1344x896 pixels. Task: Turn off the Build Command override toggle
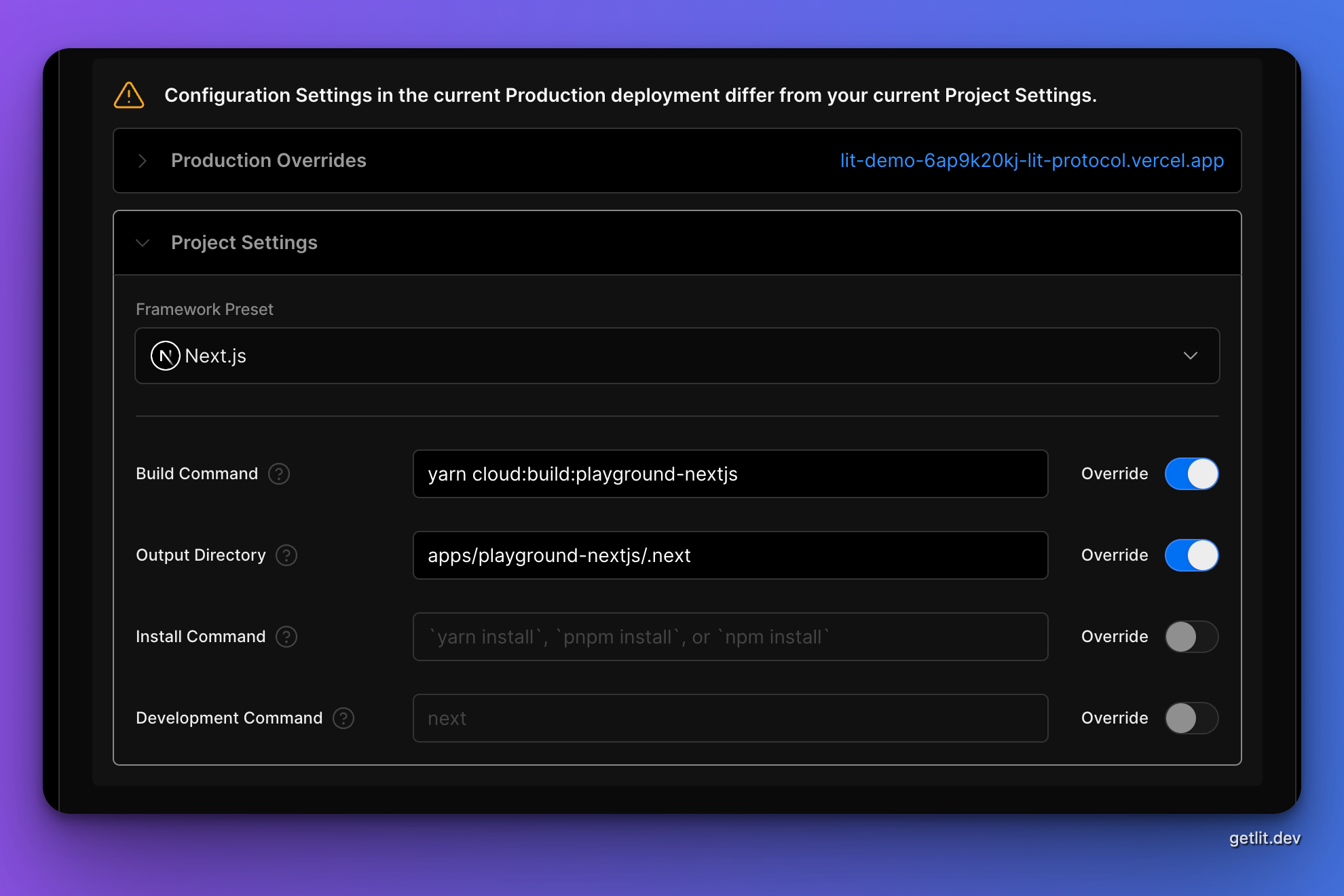[x=1192, y=474]
